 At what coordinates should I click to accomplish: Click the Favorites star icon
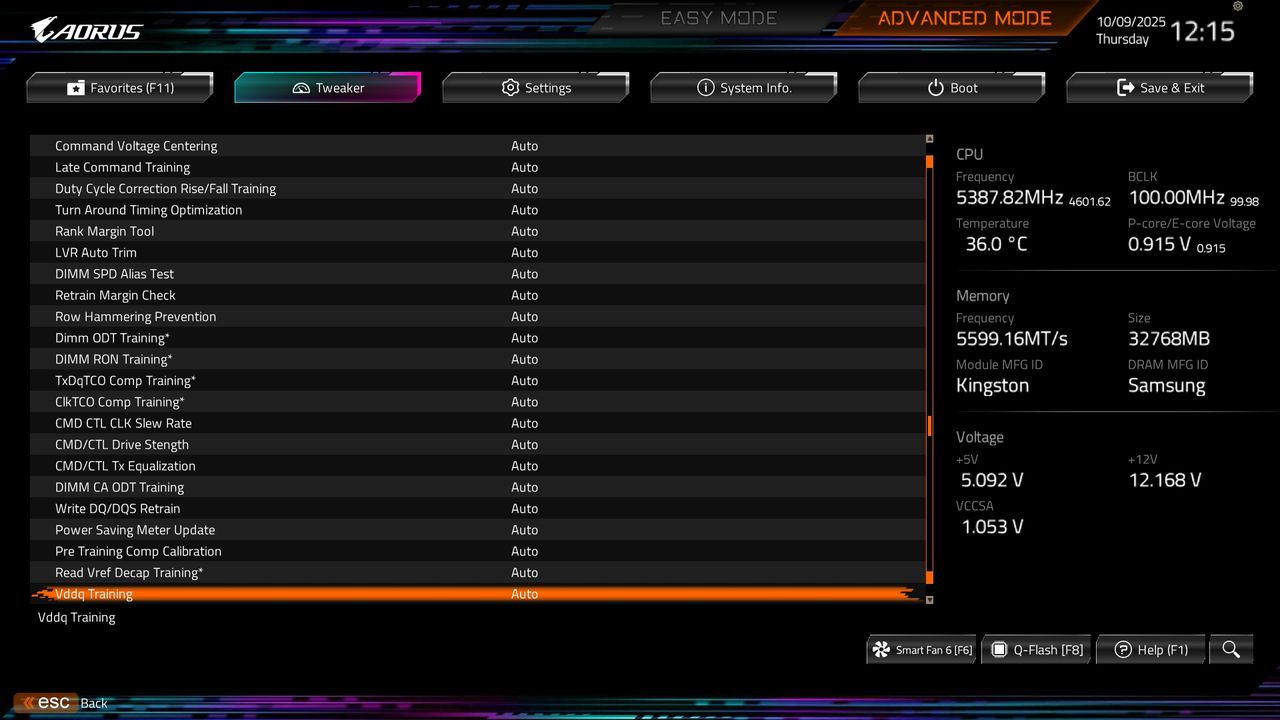pyautogui.click(x=77, y=87)
